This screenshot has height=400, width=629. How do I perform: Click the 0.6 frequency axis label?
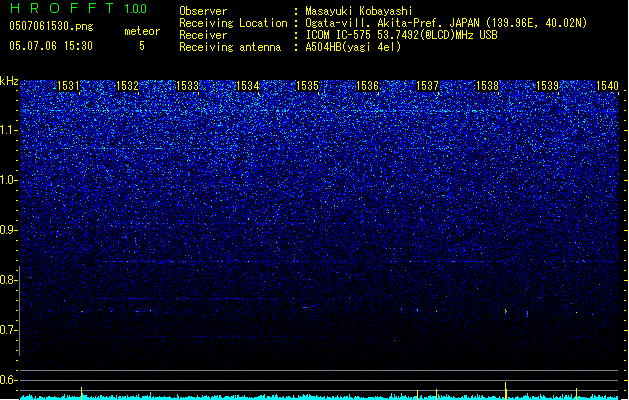point(8,380)
